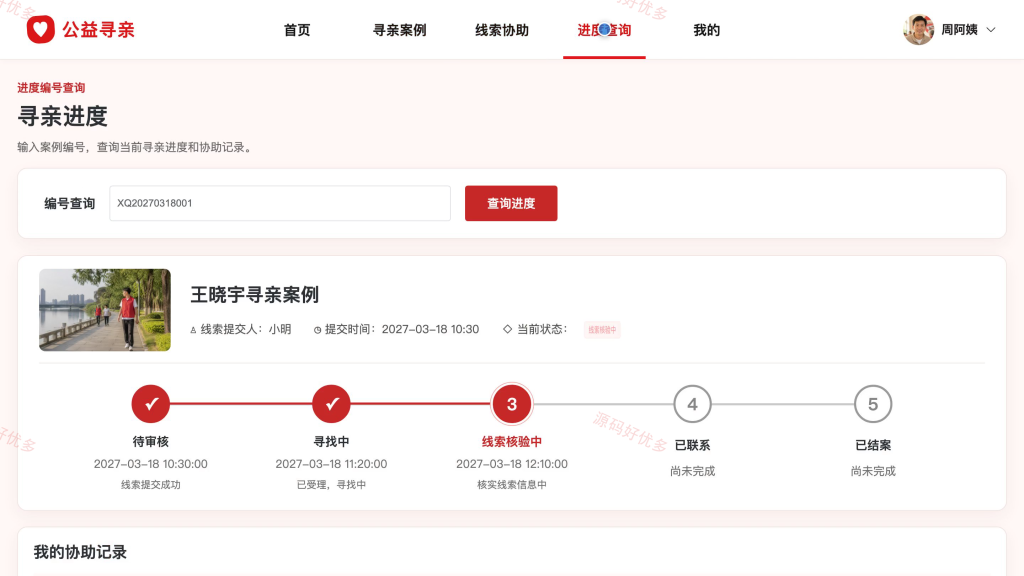Click the 待审核 step checkmark circle
Viewport: 1024px width, 576px height.
tap(151, 404)
